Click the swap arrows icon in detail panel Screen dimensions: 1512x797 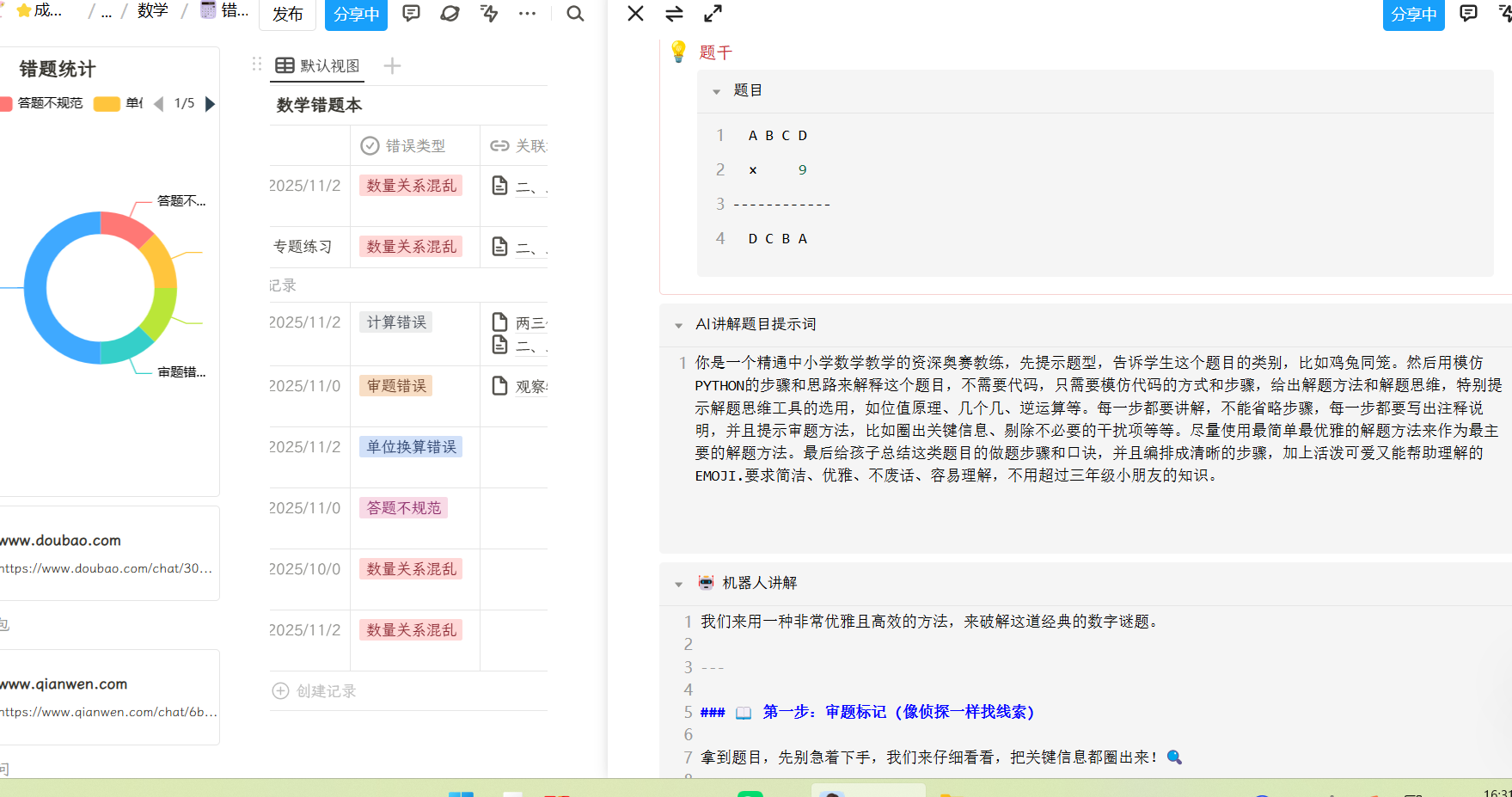[x=675, y=14]
